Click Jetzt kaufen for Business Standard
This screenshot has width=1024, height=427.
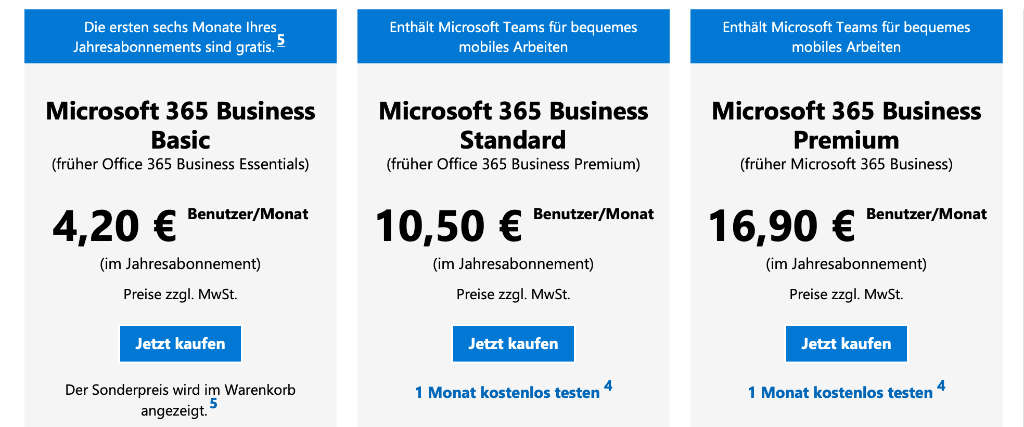[x=513, y=344]
